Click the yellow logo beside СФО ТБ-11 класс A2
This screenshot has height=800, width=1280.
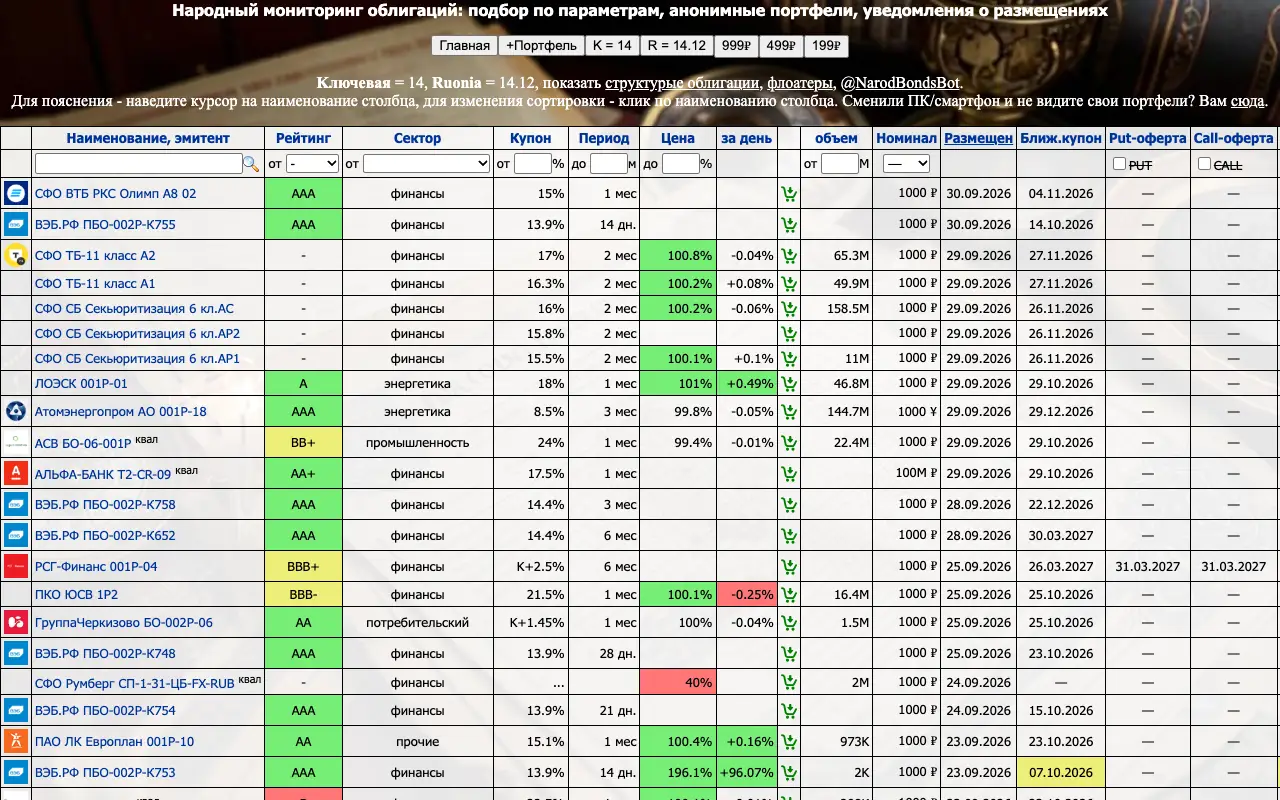[x=16, y=256]
